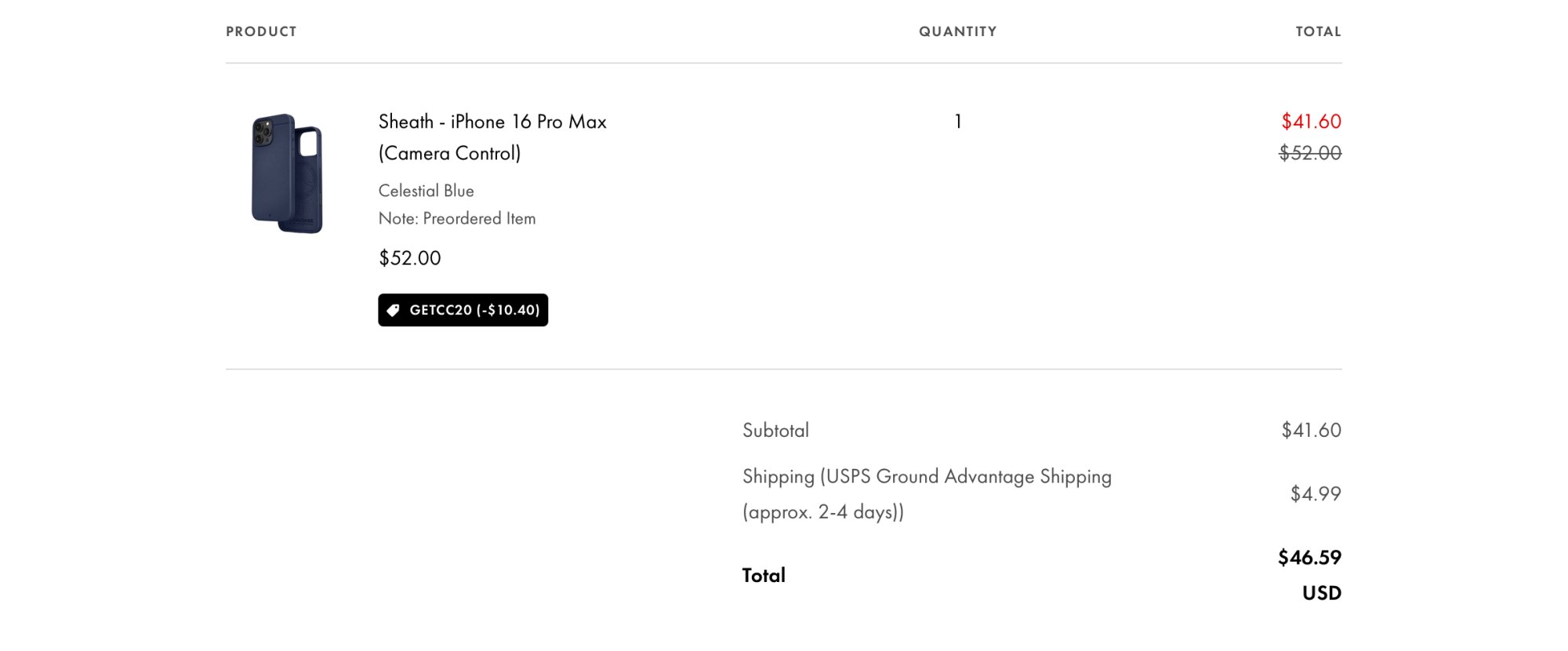Screen dimensions: 1568x651
Task: Select the Celestial Blue variant text
Action: coord(426,191)
